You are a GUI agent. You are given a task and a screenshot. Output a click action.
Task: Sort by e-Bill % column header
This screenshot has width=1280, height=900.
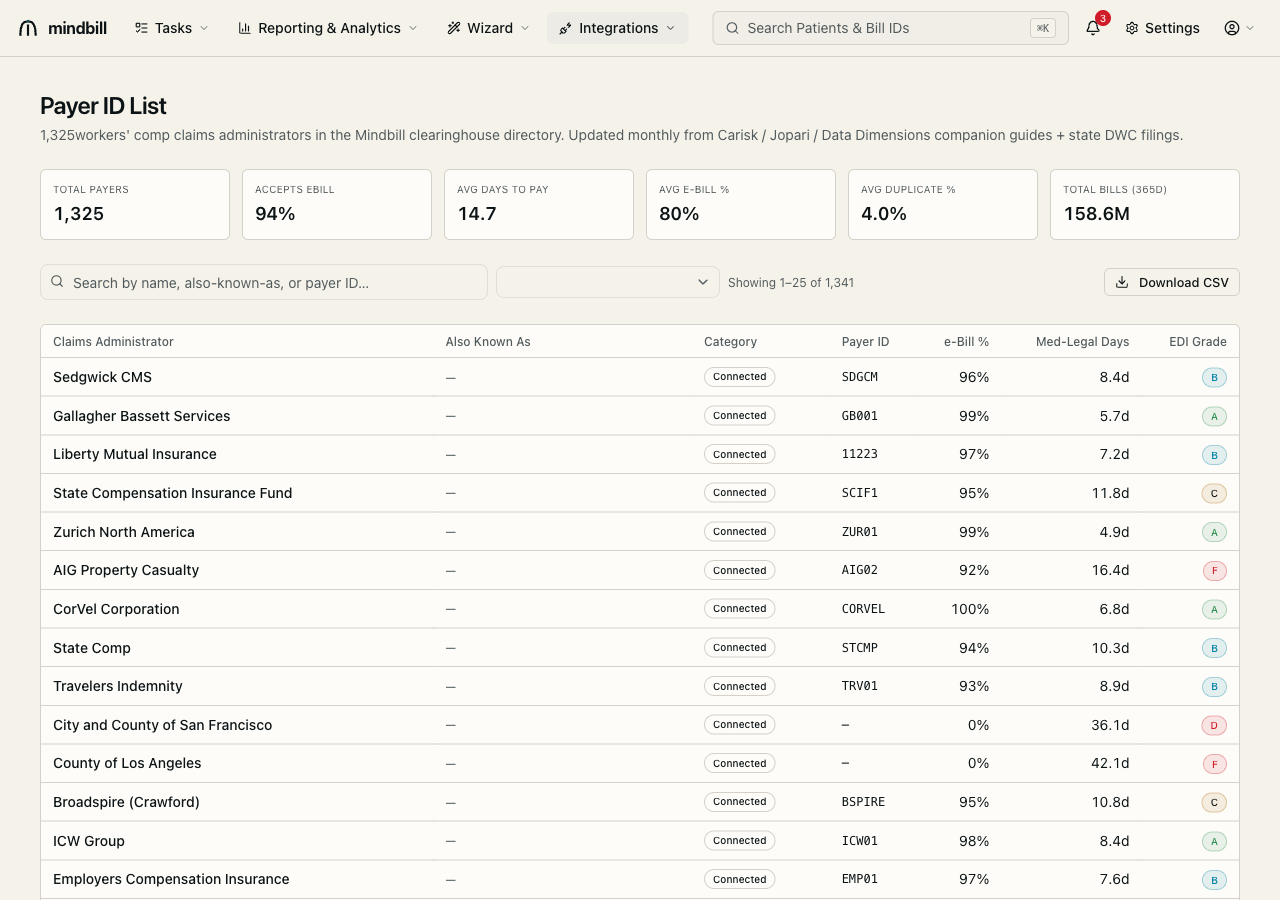pyautogui.click(x=966, y=342)
